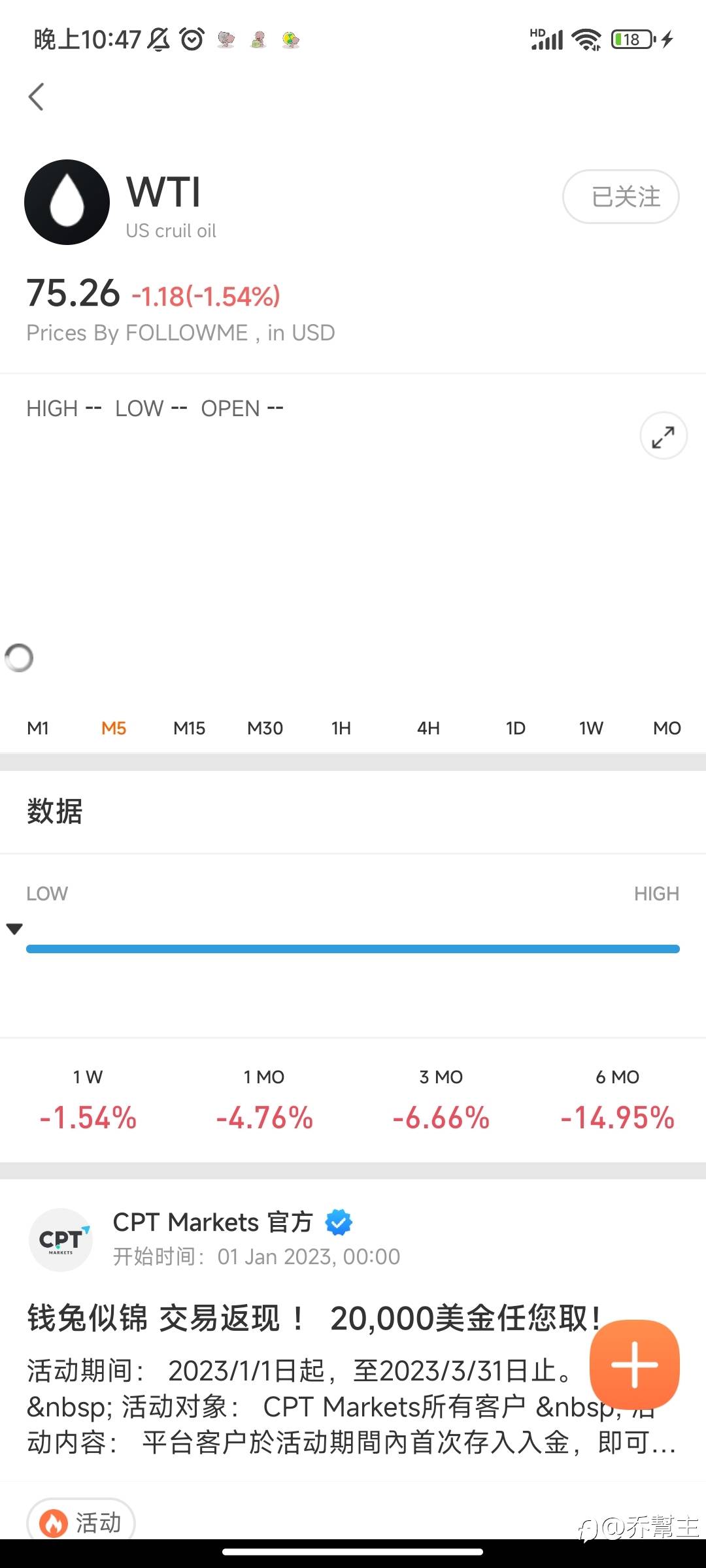Viewport: 706px width, 1568px height.
Task: Tap the blue LOW-HIGH range bar
Action: tap(353, 949)
